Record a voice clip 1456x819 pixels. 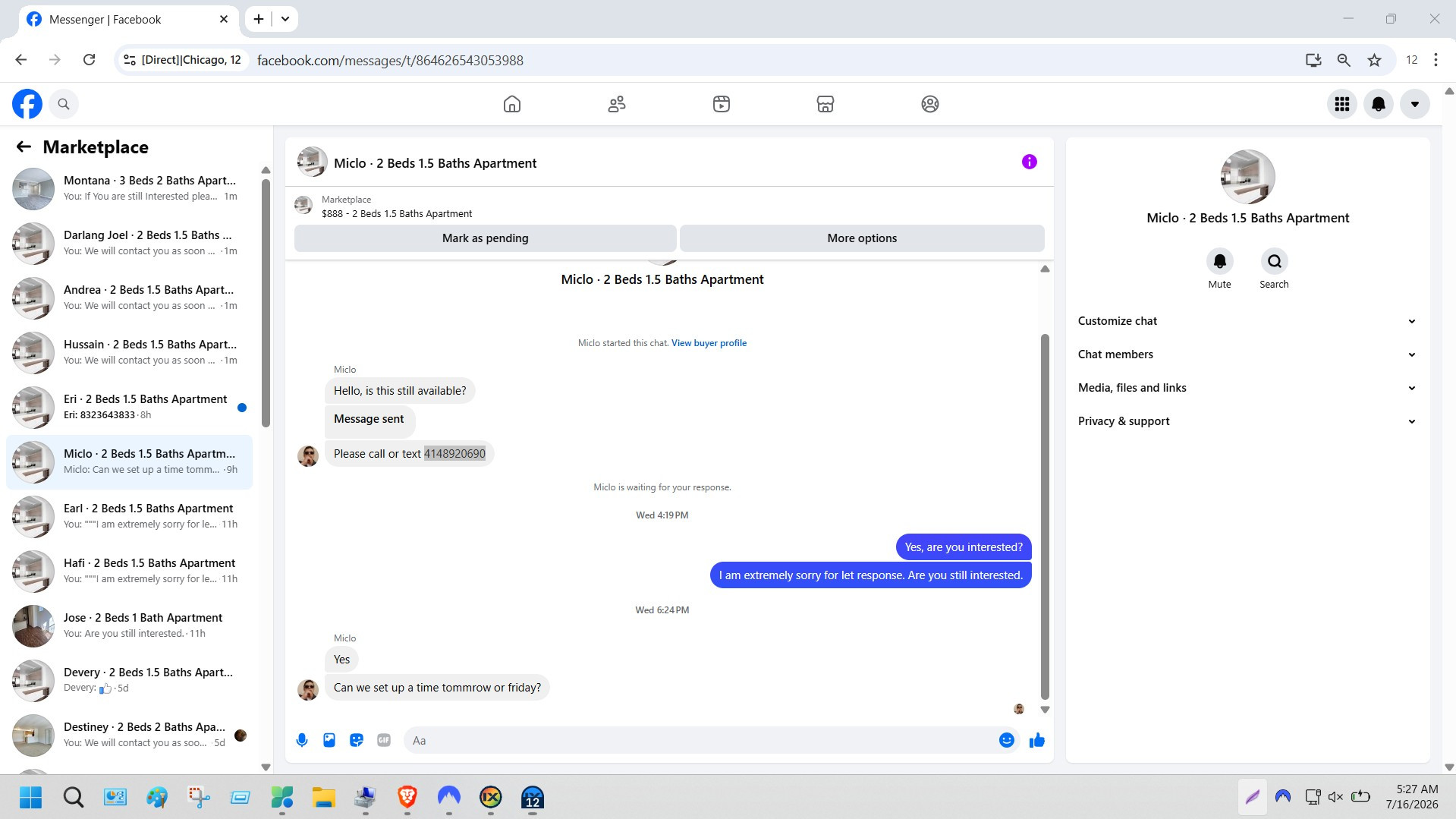(x=302, y=740)
